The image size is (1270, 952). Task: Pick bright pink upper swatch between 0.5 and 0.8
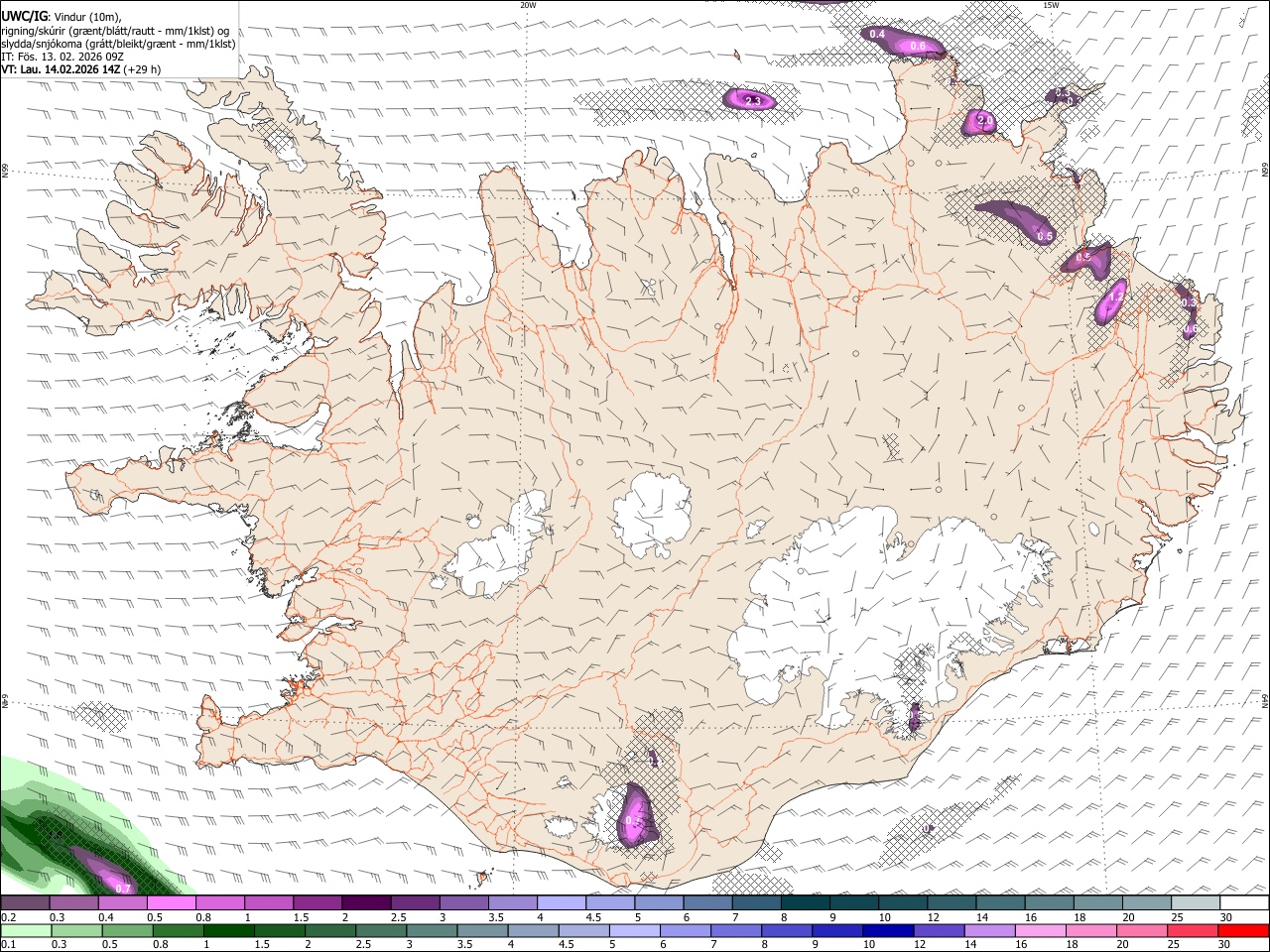(171, 902)
